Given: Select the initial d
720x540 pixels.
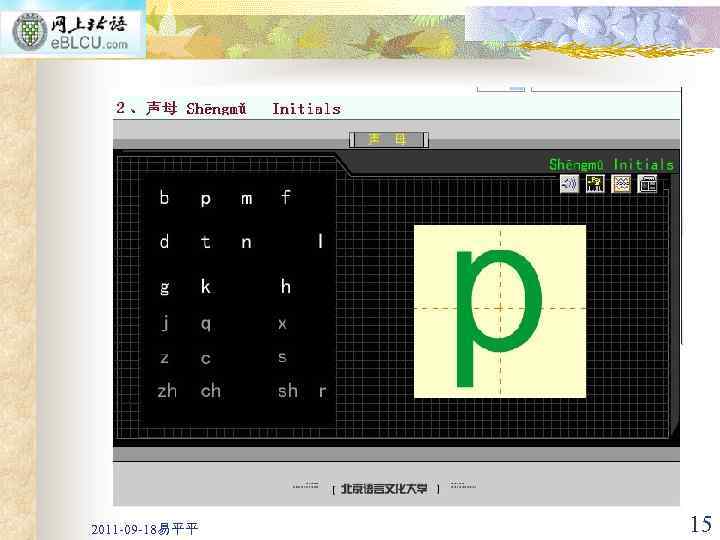Looking at the screenshot, I should pos(164,241).
